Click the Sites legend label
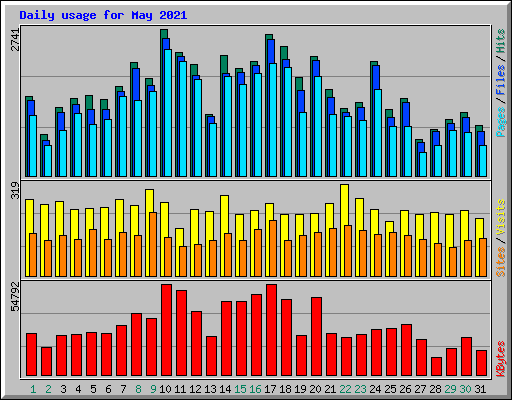This screenshot has height=400, width=512. coord(501,262)
